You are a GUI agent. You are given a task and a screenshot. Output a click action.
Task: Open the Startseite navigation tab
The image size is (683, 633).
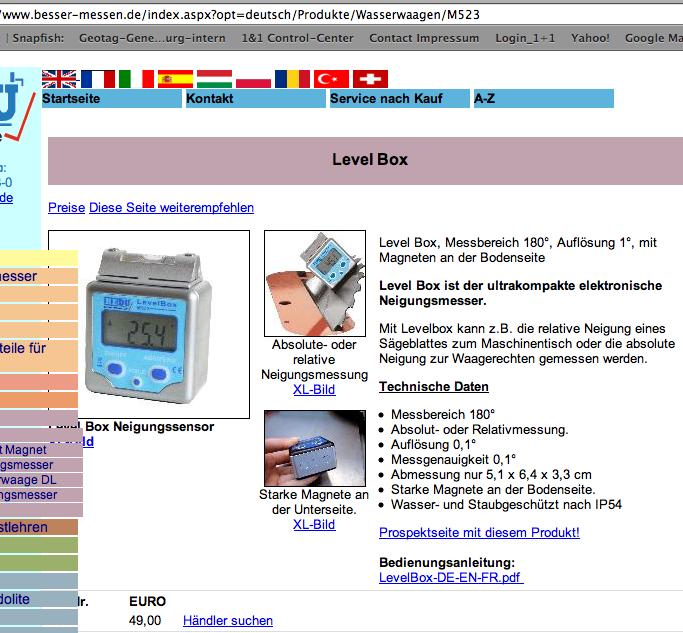111,99
